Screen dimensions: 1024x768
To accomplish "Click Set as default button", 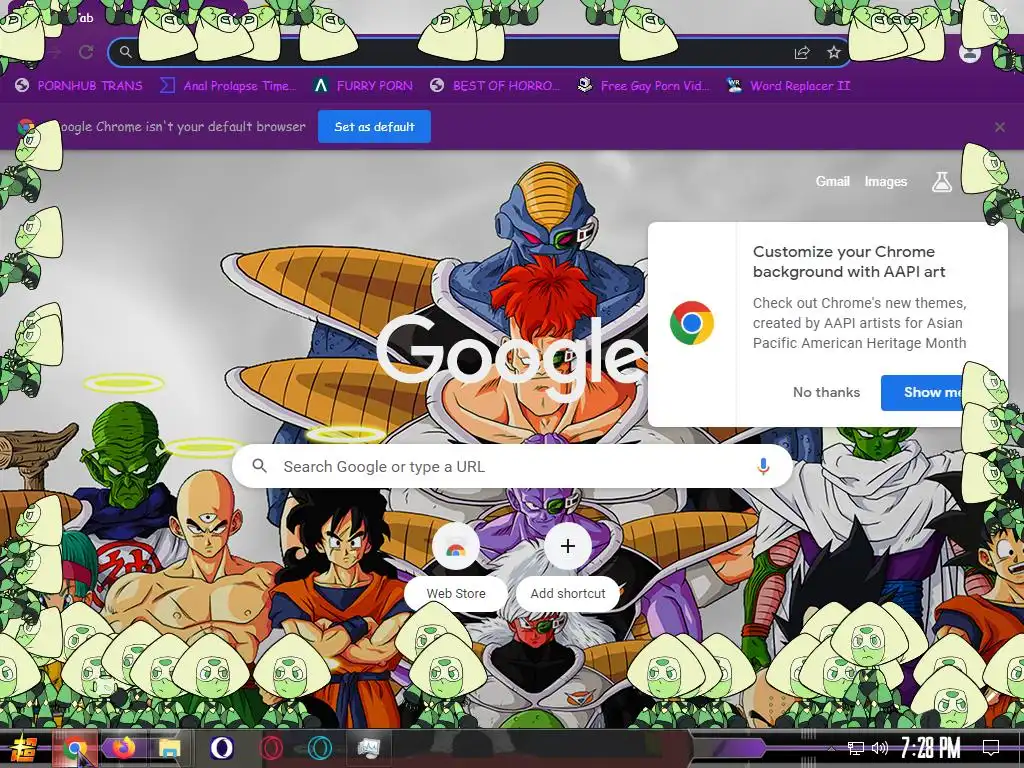I will coord(374,127).
